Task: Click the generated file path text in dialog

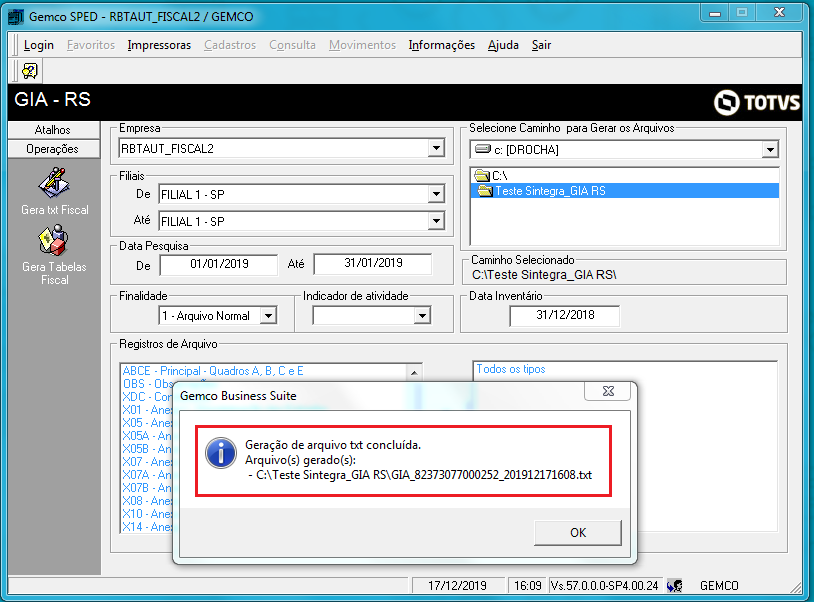Action: click(x=424, y=475)
